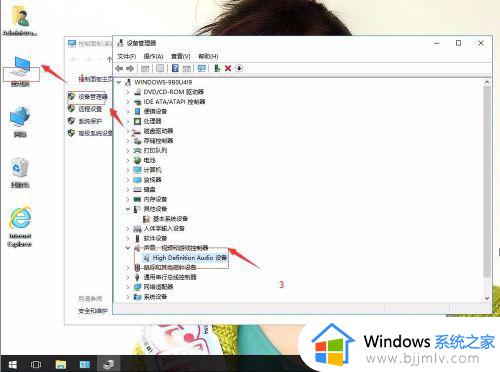Open the Administrator user folder on desktop
The image size is (500, 372).
[20, 20]
